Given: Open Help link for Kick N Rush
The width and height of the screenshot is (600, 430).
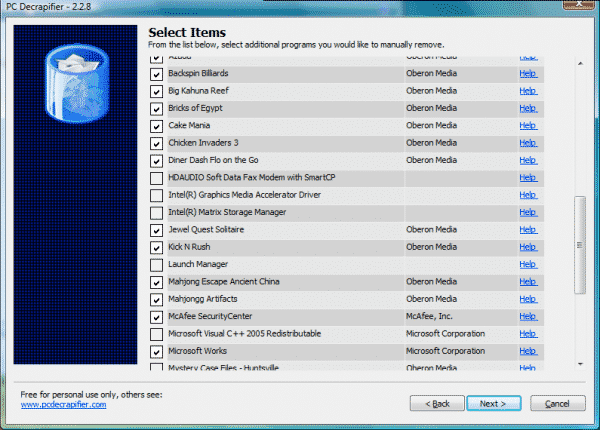Looking at the screenshot, I should tap(527, 247).
